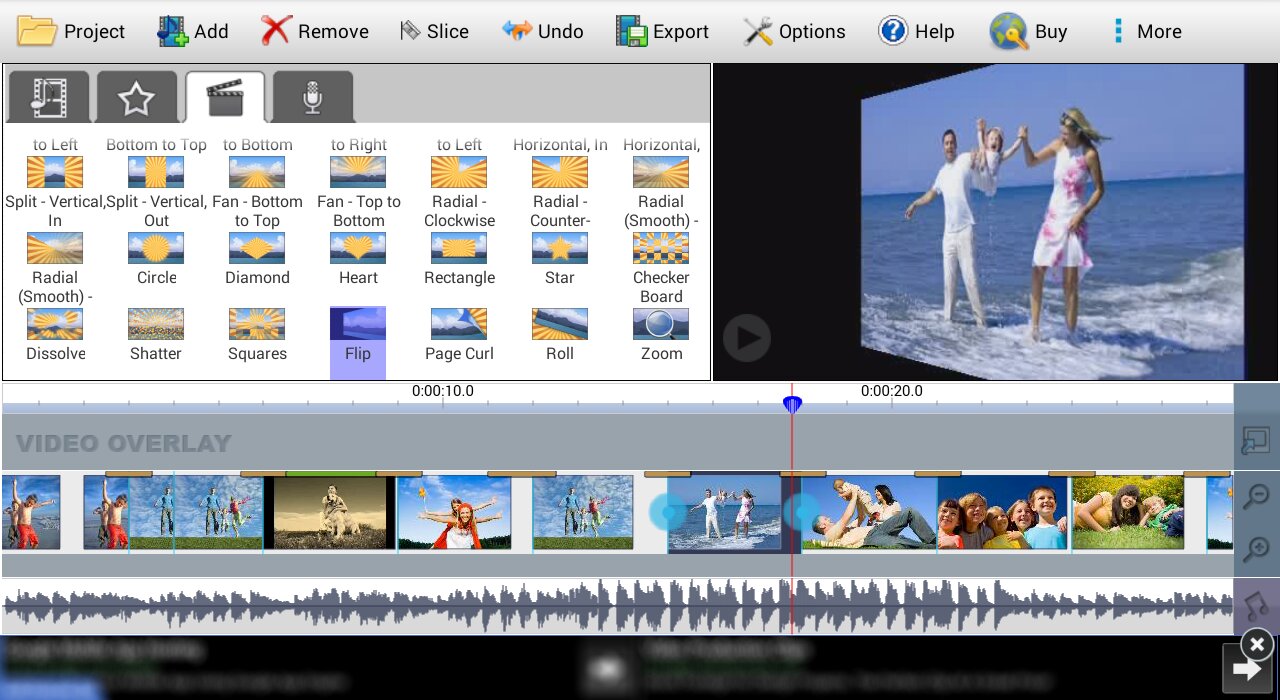
Task: Open the favorites star tab
Action: click(x=136, y=97)
